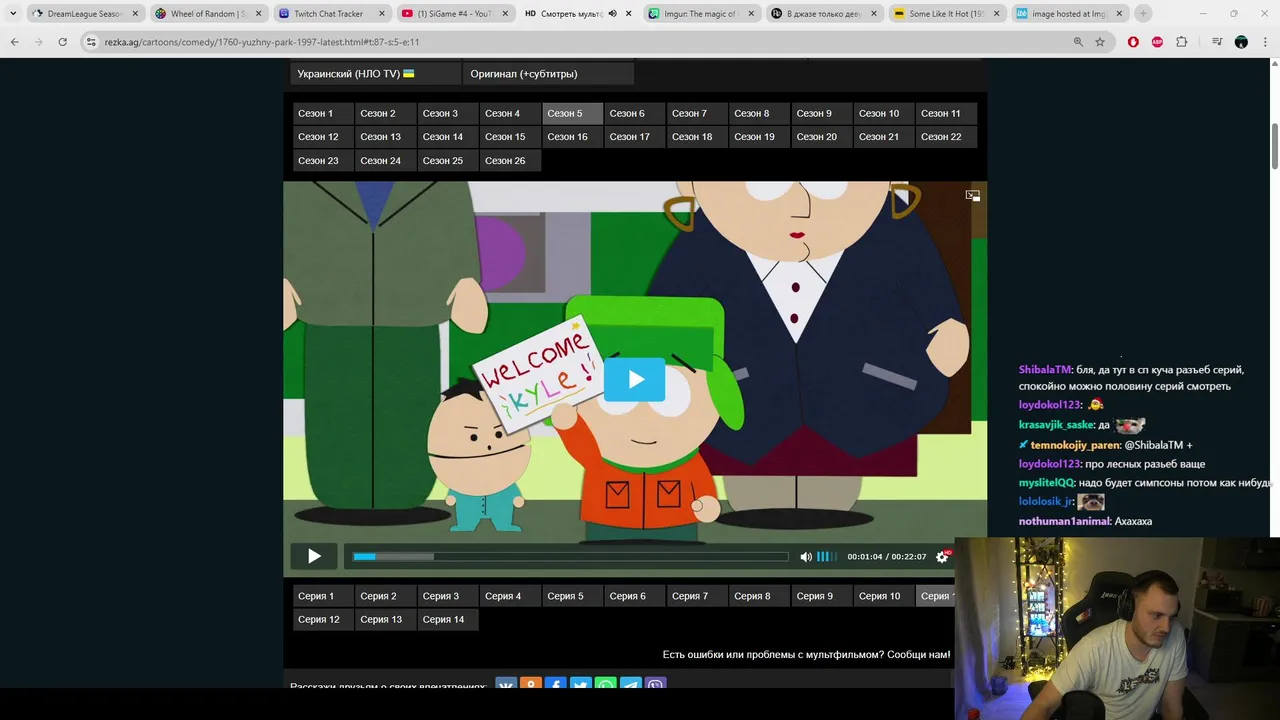Share via the WhatsApp icon
The image size is (1280, 720).
606,686
